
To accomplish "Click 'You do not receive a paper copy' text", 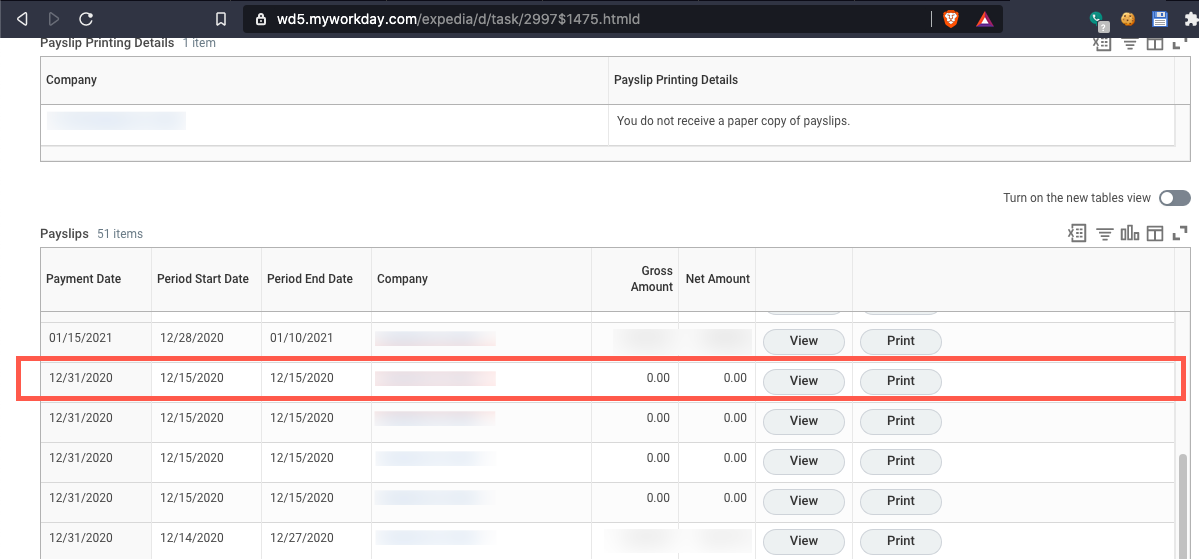I will pyautogui.click(x=733, y=121).
